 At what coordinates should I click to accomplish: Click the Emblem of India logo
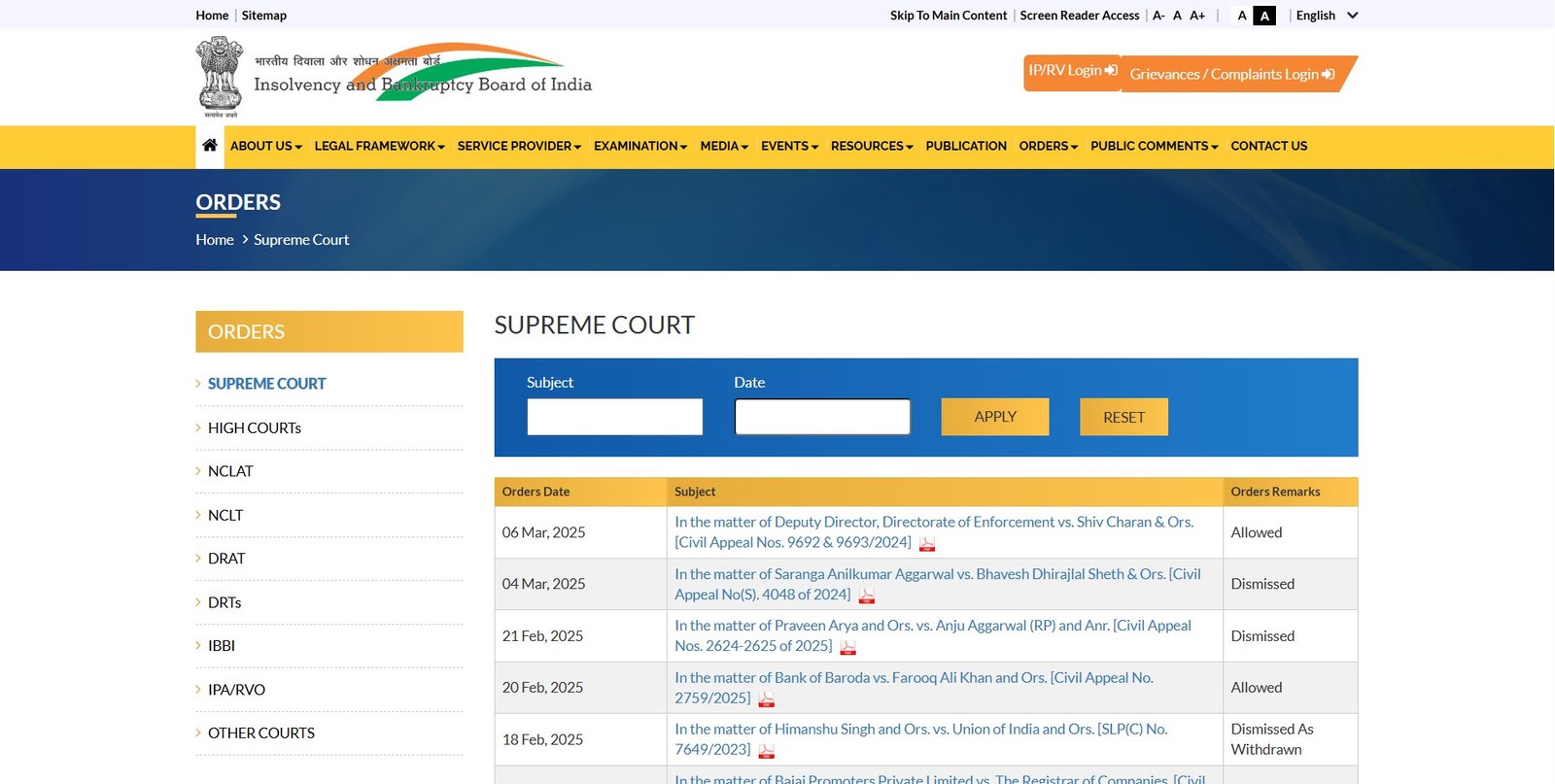tap(220, 77)
